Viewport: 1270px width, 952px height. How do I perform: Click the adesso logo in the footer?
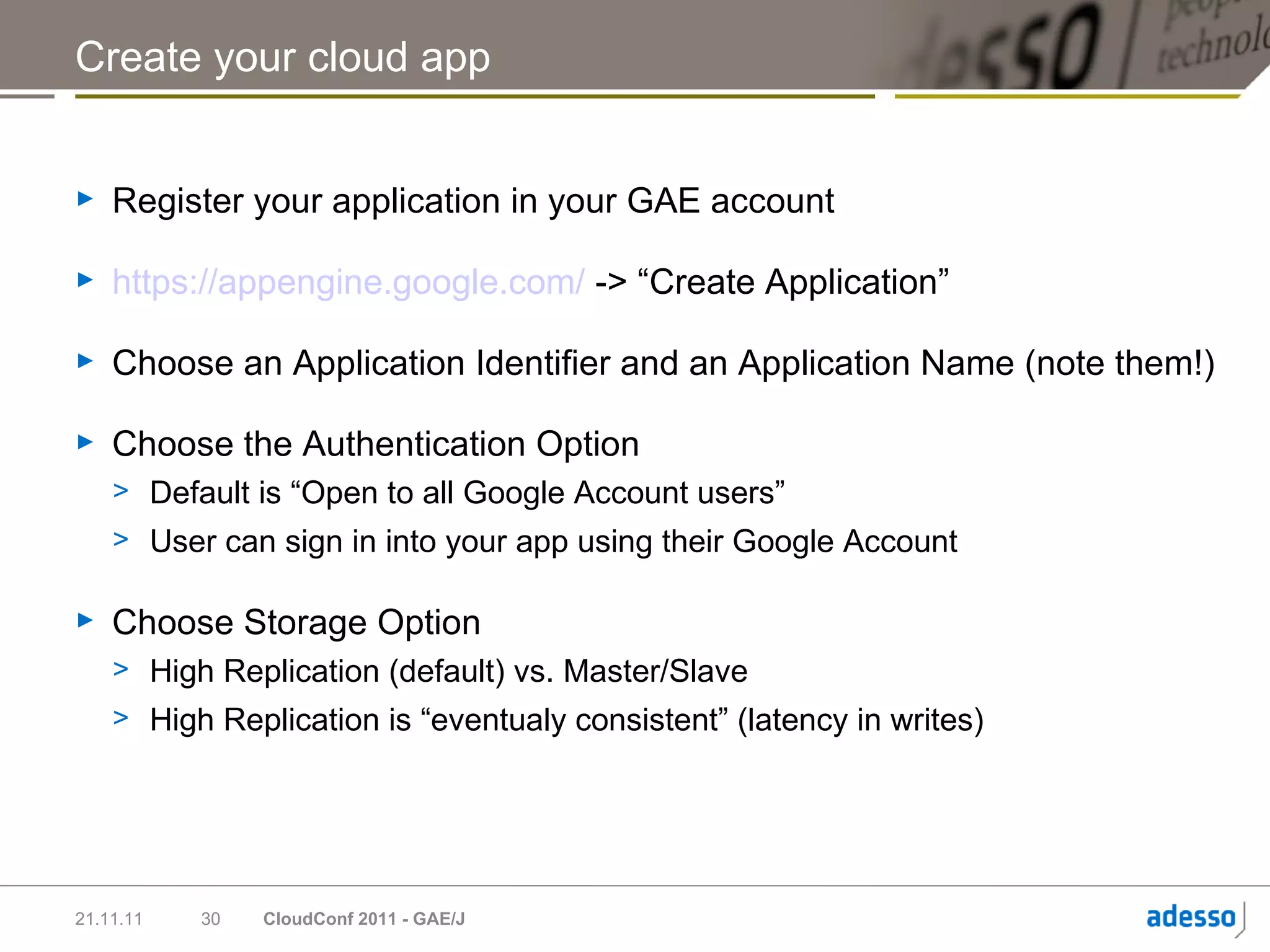pos(1191,917)
